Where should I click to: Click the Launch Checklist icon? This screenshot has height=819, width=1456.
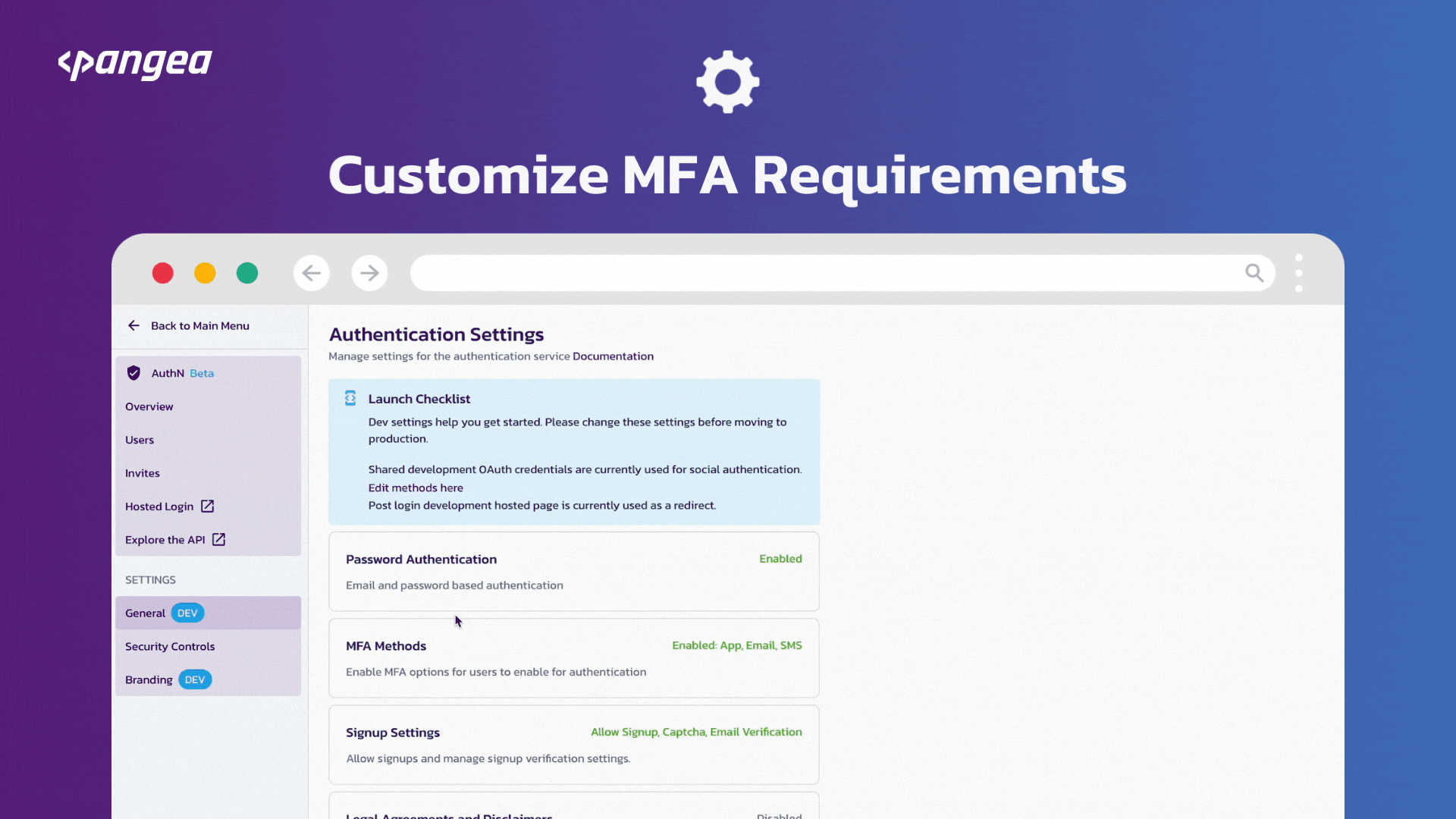[x=350, y=398]
